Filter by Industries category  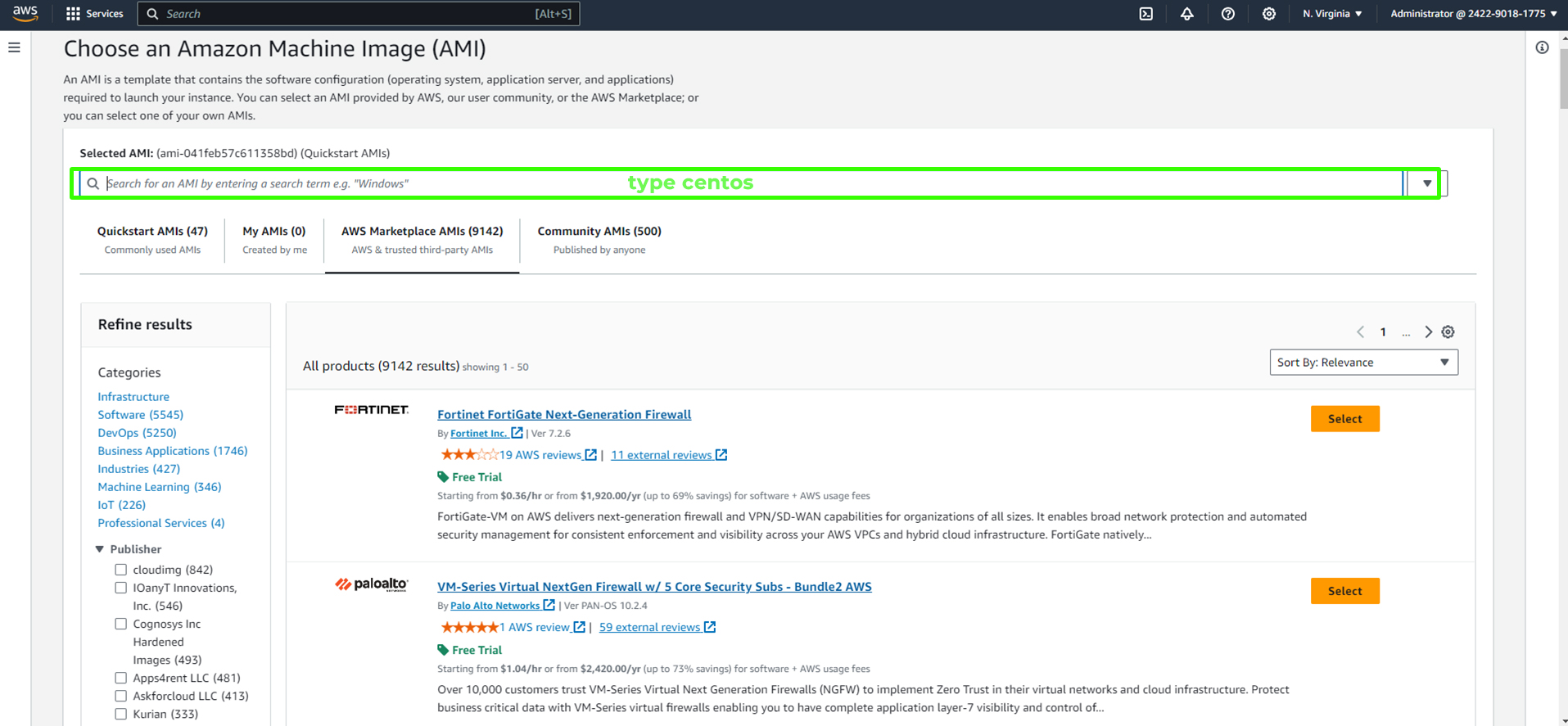[x=138, y=469]
